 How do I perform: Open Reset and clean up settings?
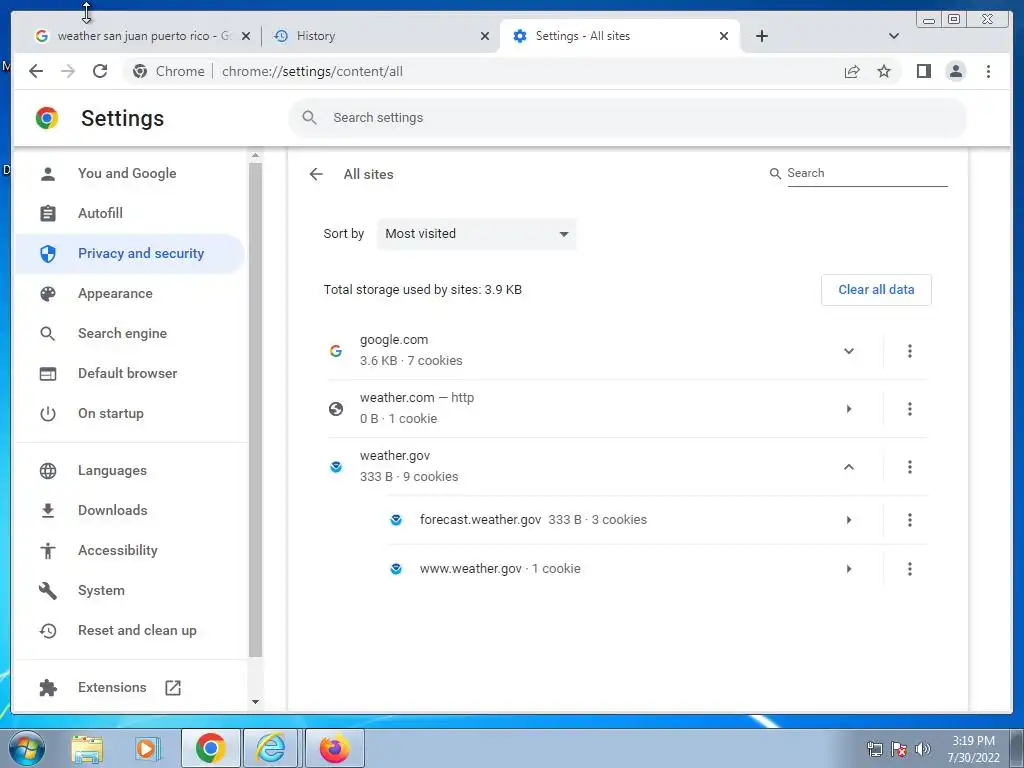pos(129,630)
